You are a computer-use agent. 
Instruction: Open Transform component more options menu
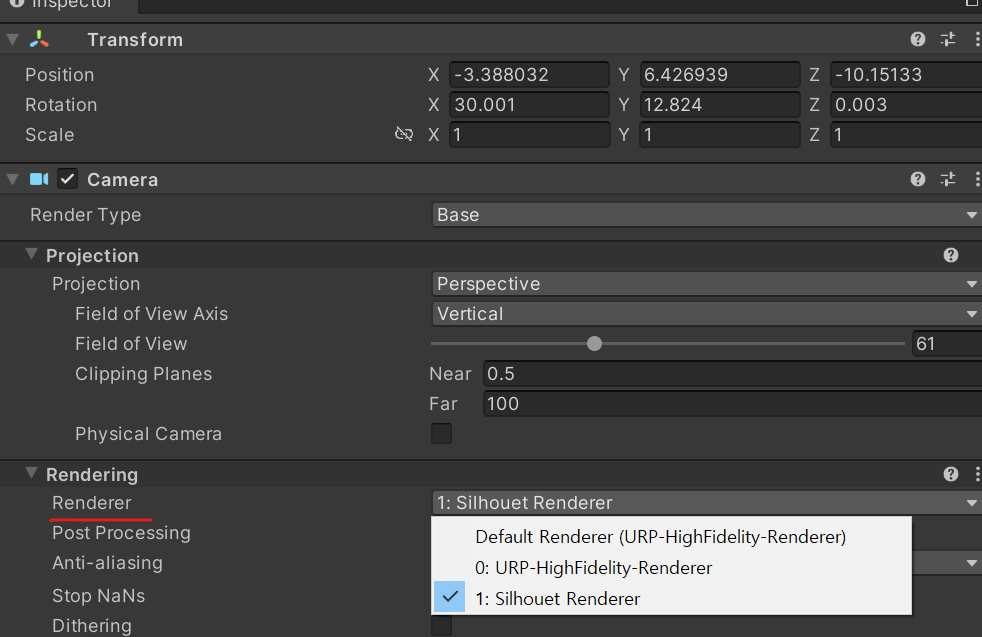(x=977, y=39)
